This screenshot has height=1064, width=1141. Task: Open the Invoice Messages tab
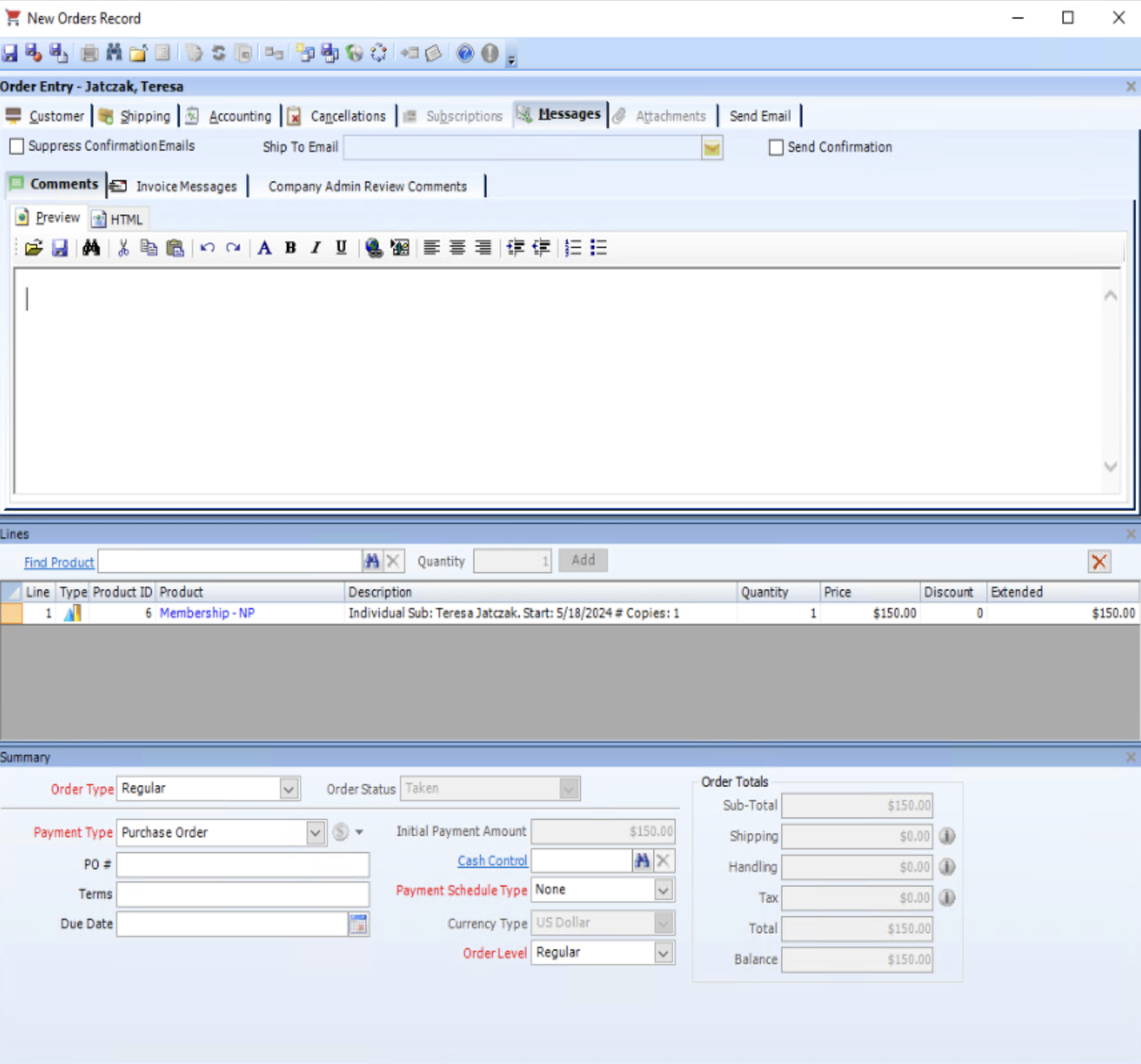tap(186, 187)
